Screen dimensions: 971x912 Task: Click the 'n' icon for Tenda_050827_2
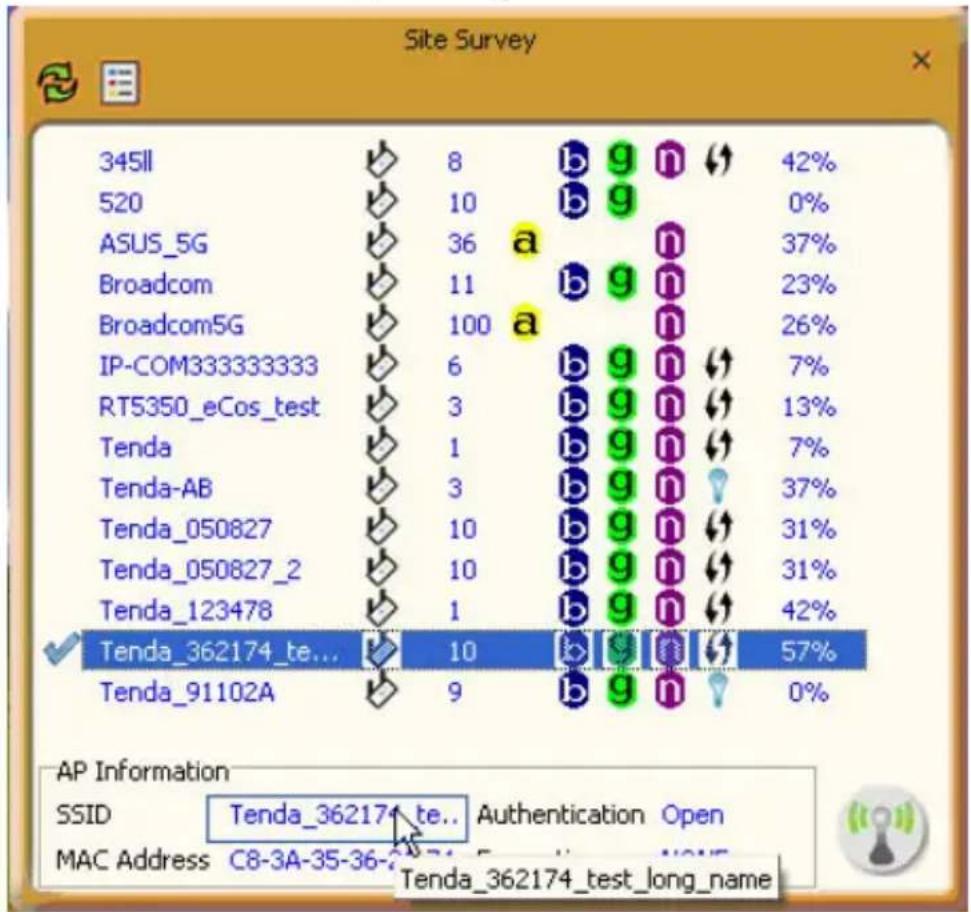tap(669, 568)
